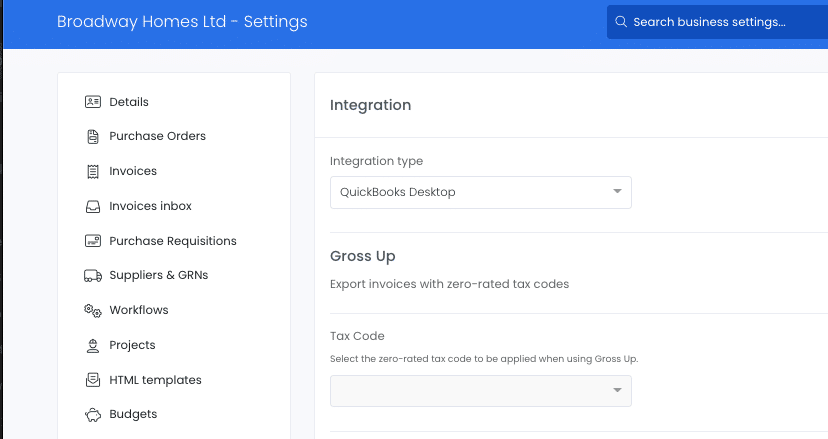The image size is (828, 439).
Task: Click the Search business settings field
Action: [717, 22]
